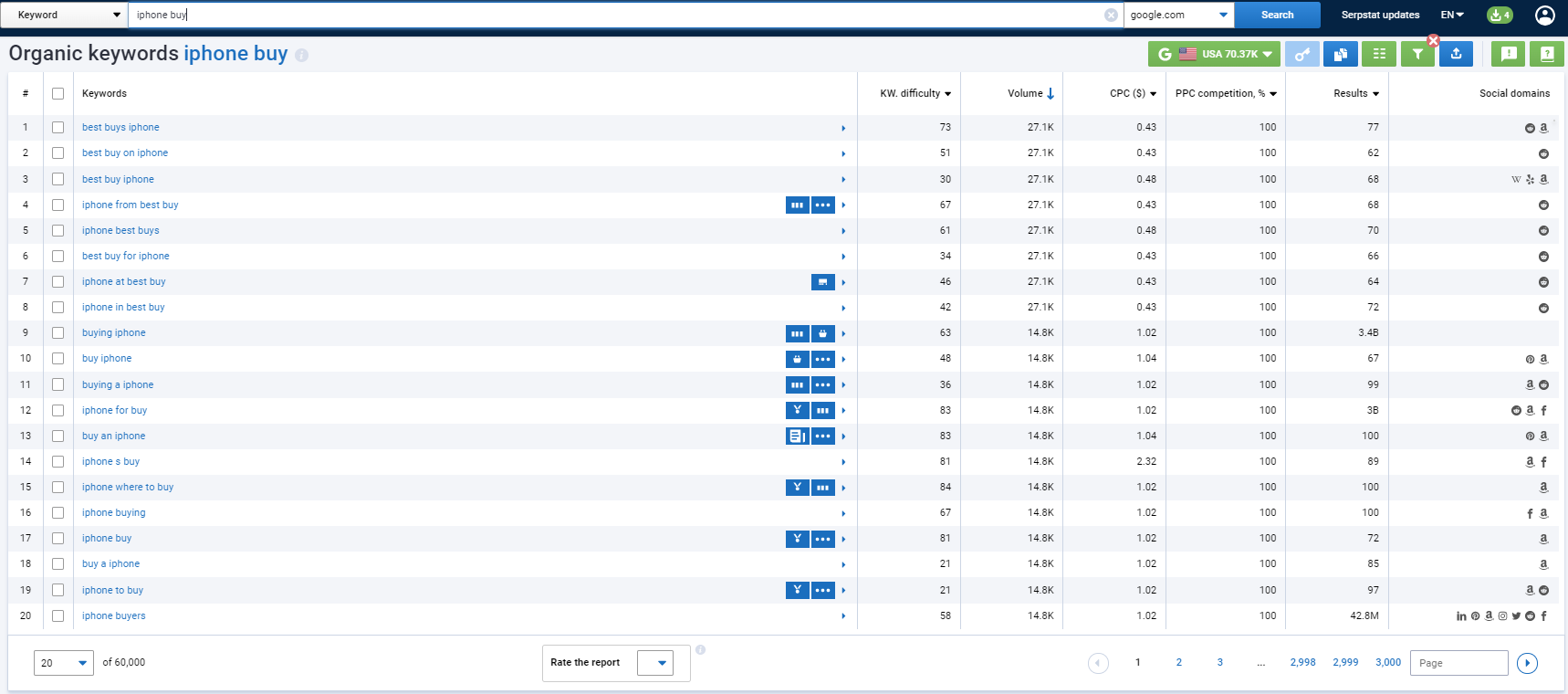Image resolution: width=1568 pixels, height=694 pixels.
Task: Check the box for iphone buyers
Action: coord(58,616)
